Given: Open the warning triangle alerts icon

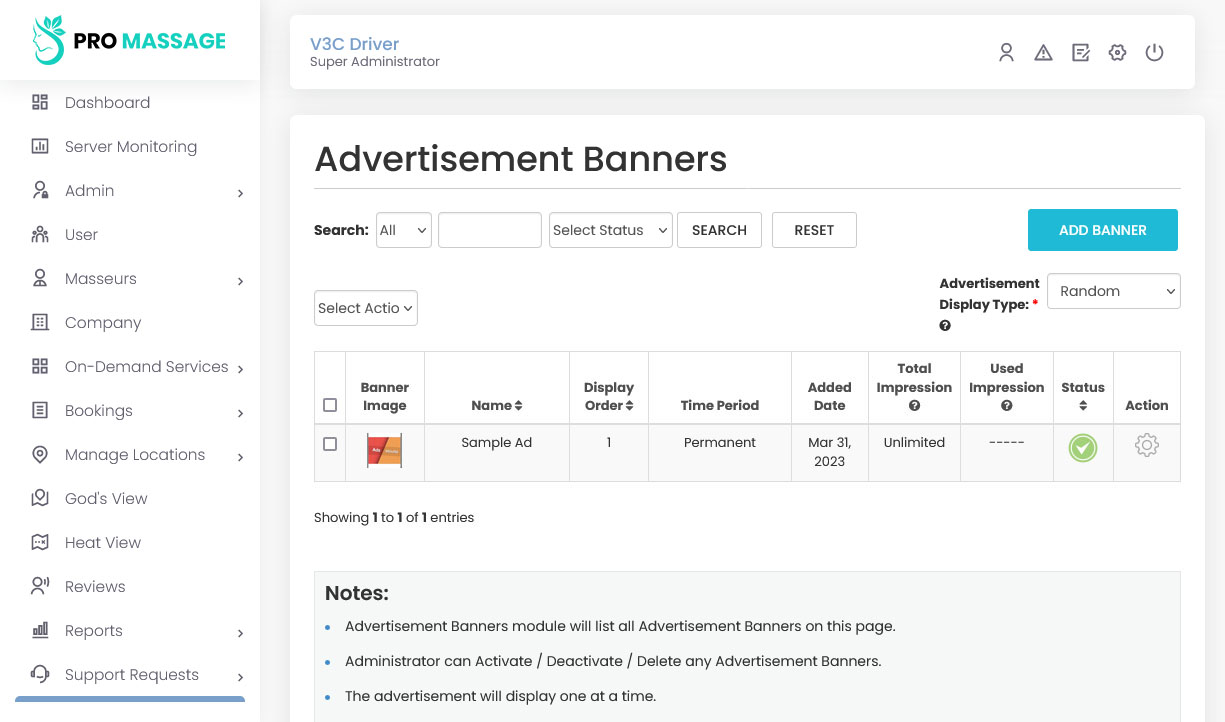Looking at the screenshot, I should tap(1043, 53).
